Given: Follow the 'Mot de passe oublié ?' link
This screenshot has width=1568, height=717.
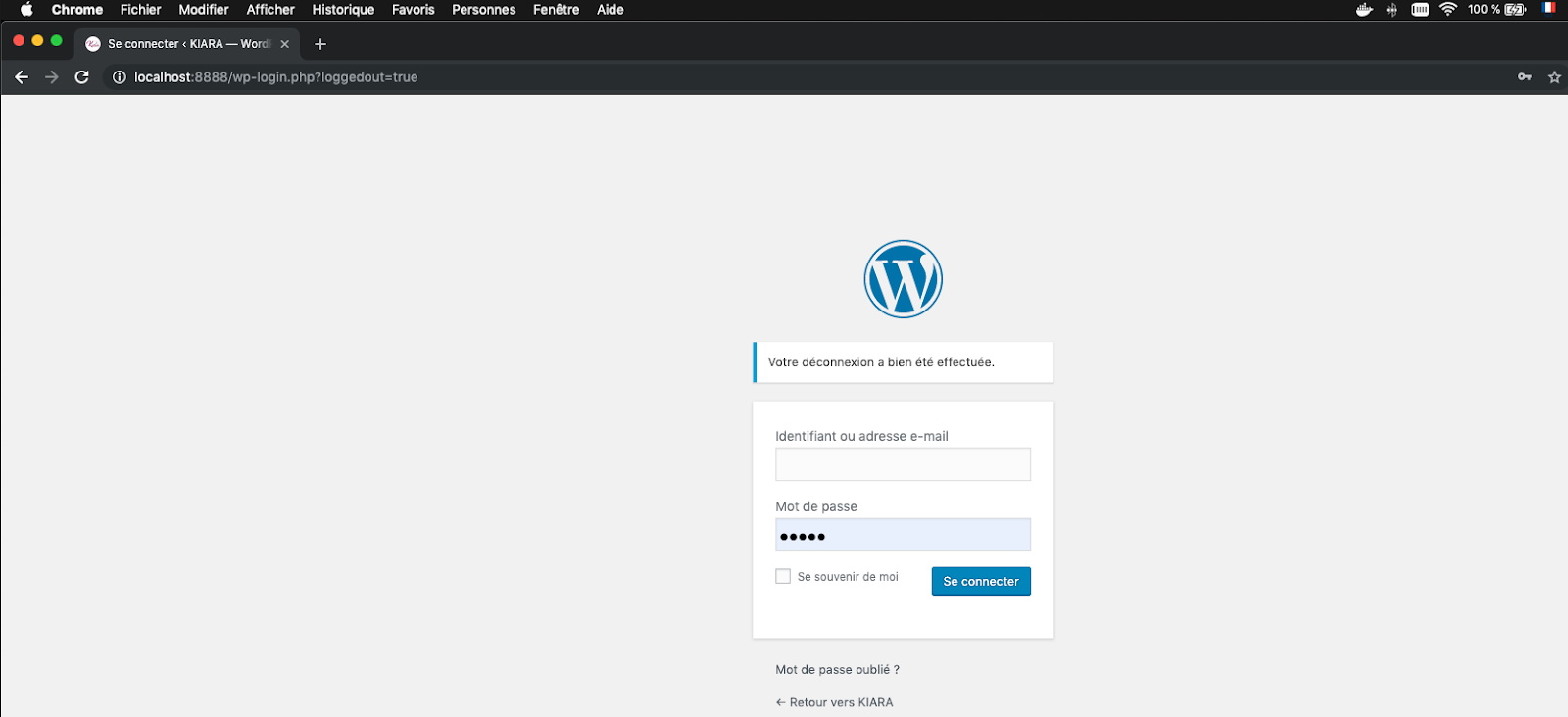Looking at the screenshot, I should click(838, 670).
